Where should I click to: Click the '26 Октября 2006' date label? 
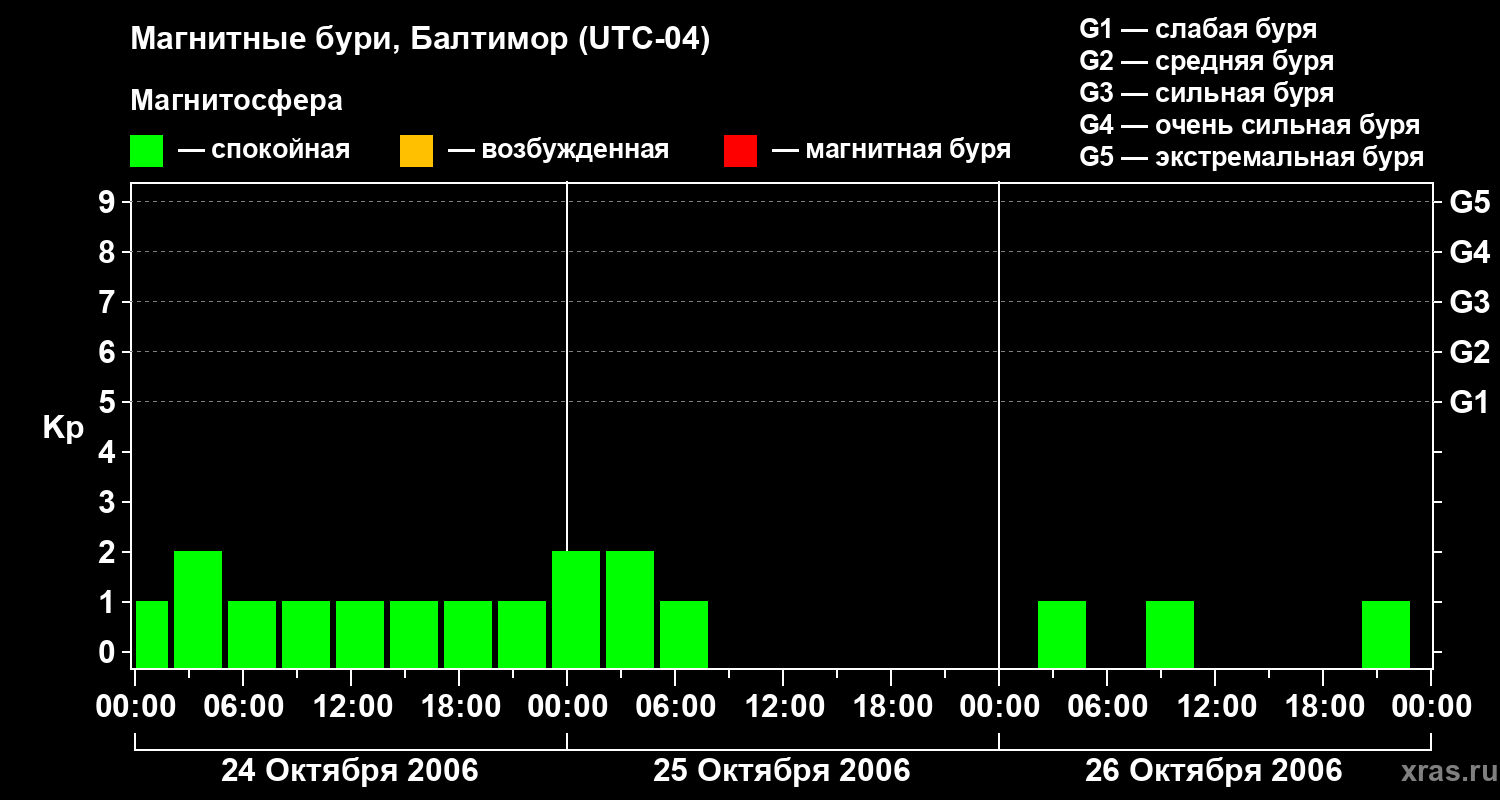pos(1214,771)
